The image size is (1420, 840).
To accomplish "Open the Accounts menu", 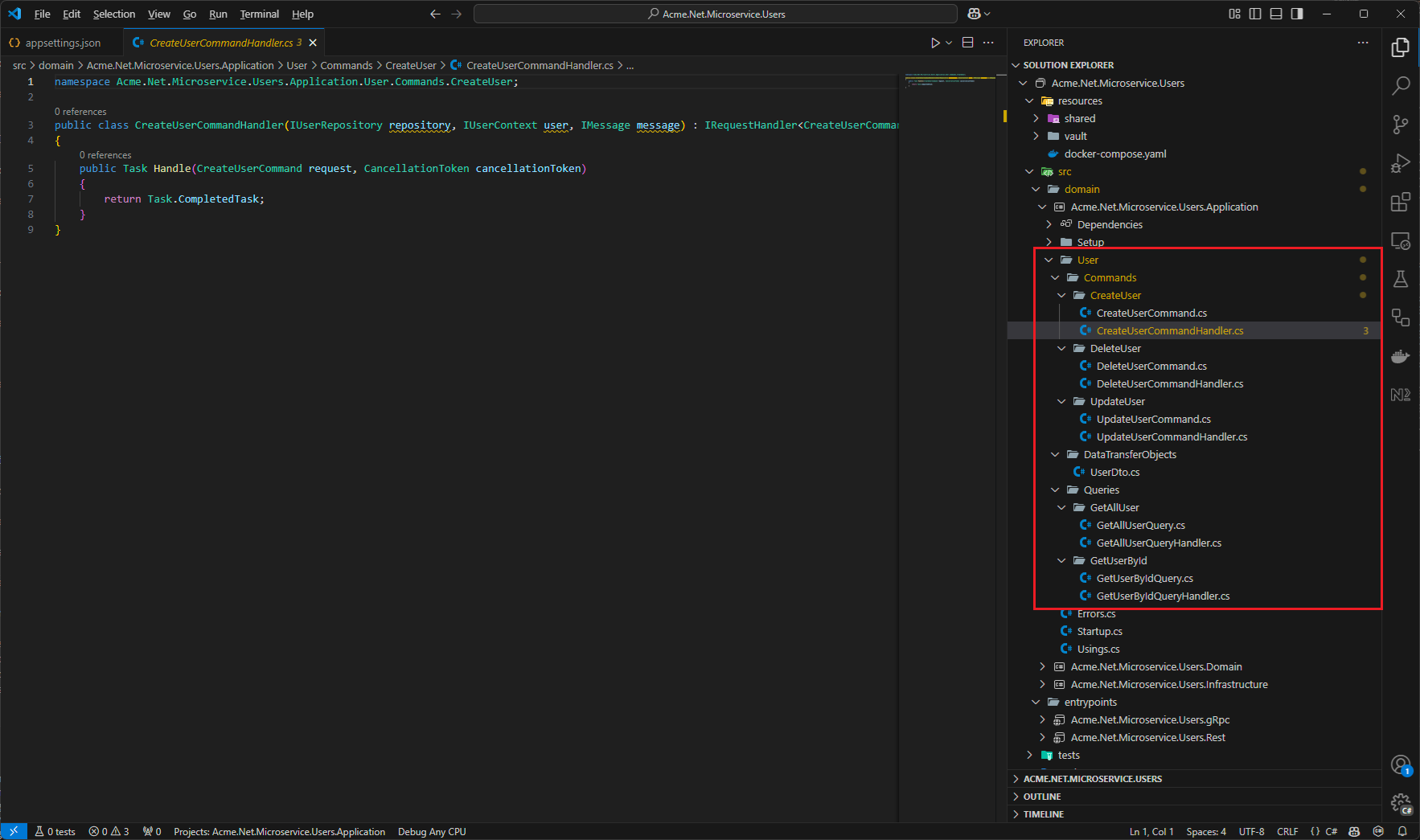I will [1400, 764].
